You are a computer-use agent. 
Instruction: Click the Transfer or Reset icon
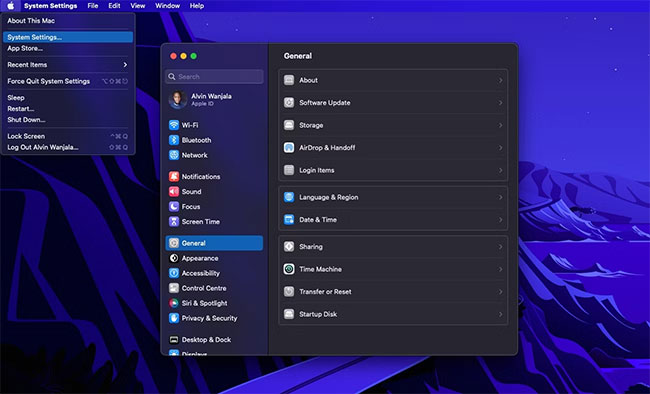pos(289,292)
